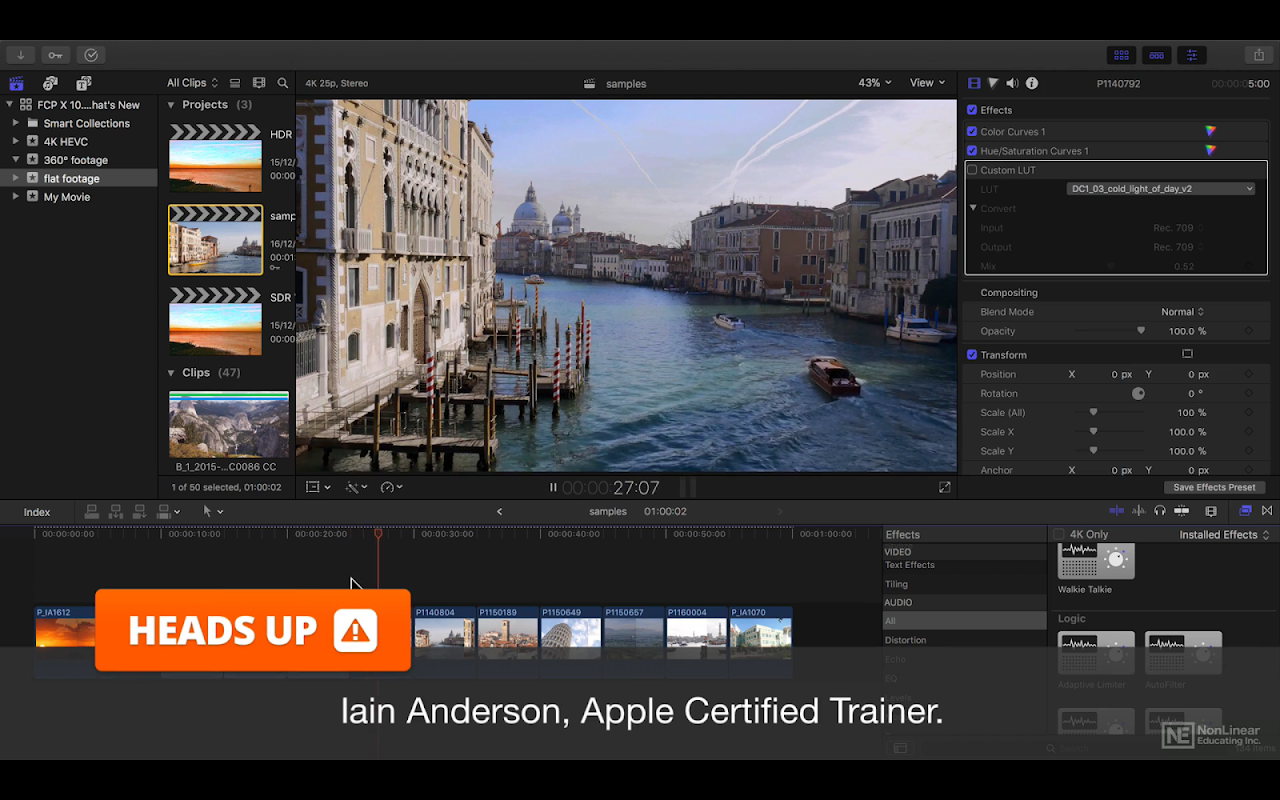Expand the 4K HEVC event

(16, 142)
